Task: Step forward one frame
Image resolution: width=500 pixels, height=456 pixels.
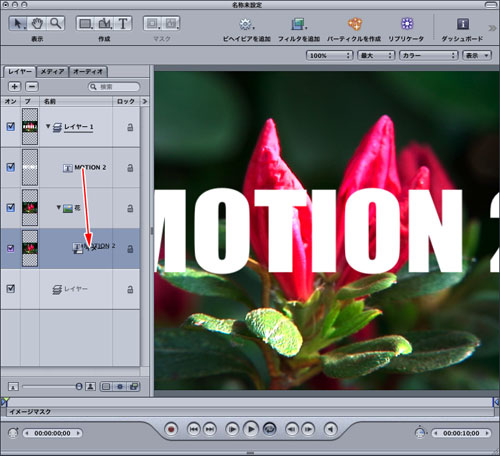Action: click(308, 429)
